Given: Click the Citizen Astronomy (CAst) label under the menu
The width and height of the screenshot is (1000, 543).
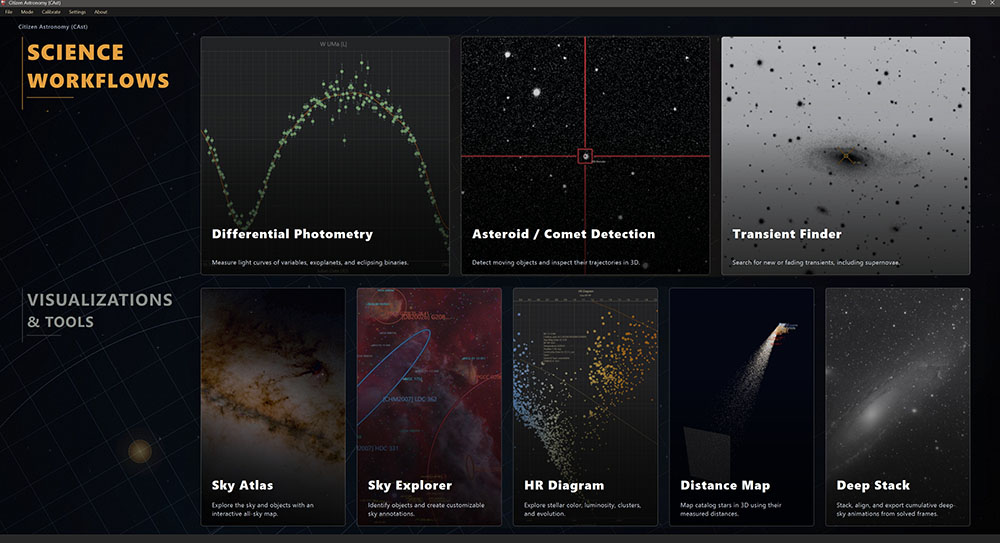Looking at the screenshot, I should [x=53, y=27].
